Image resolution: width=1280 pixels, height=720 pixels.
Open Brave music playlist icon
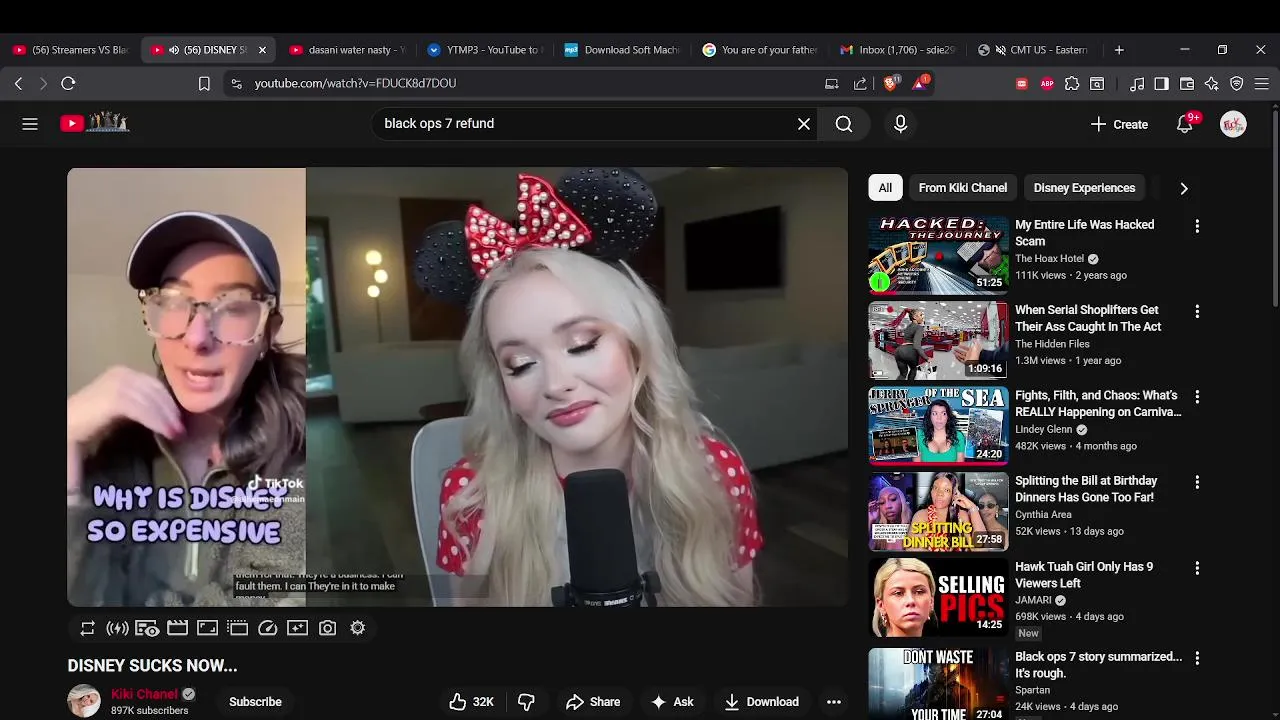pos(1137,84)
